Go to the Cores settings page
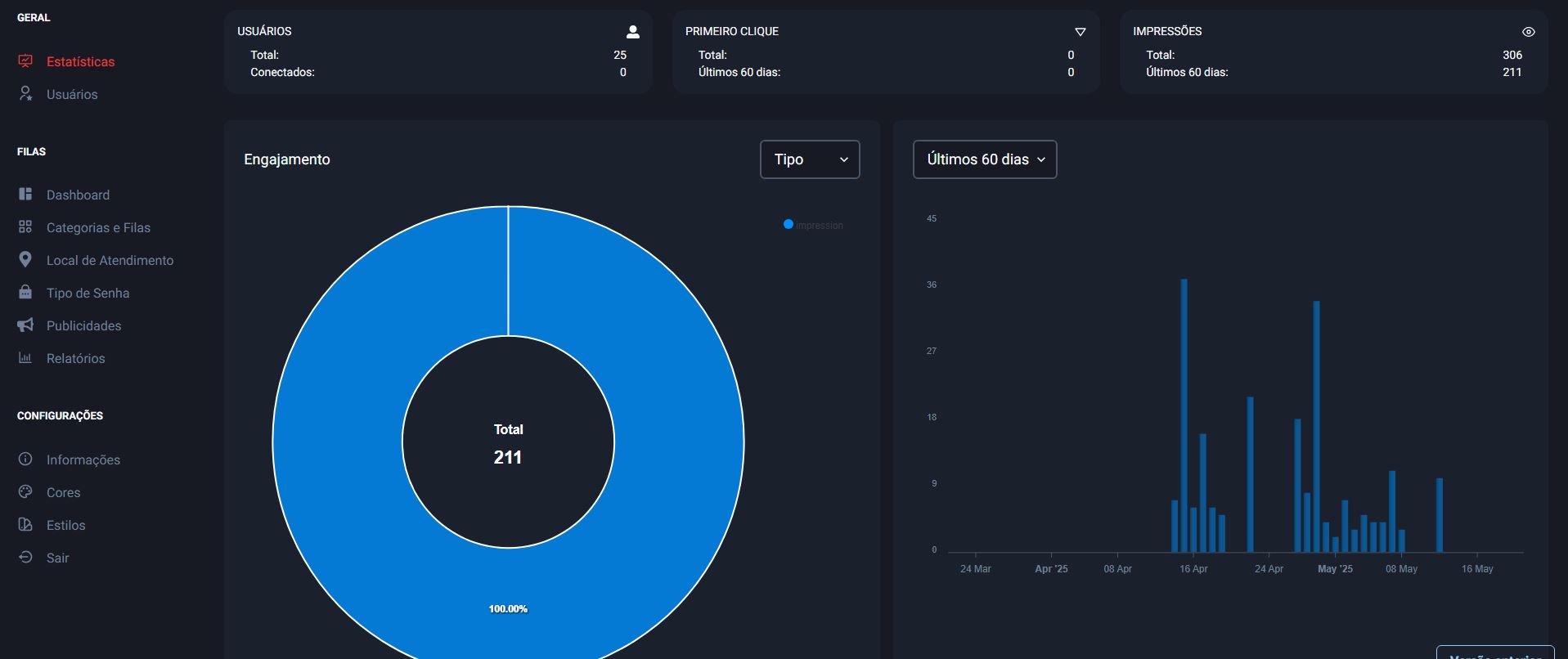1568x659 pixels. tap(63, 492)
